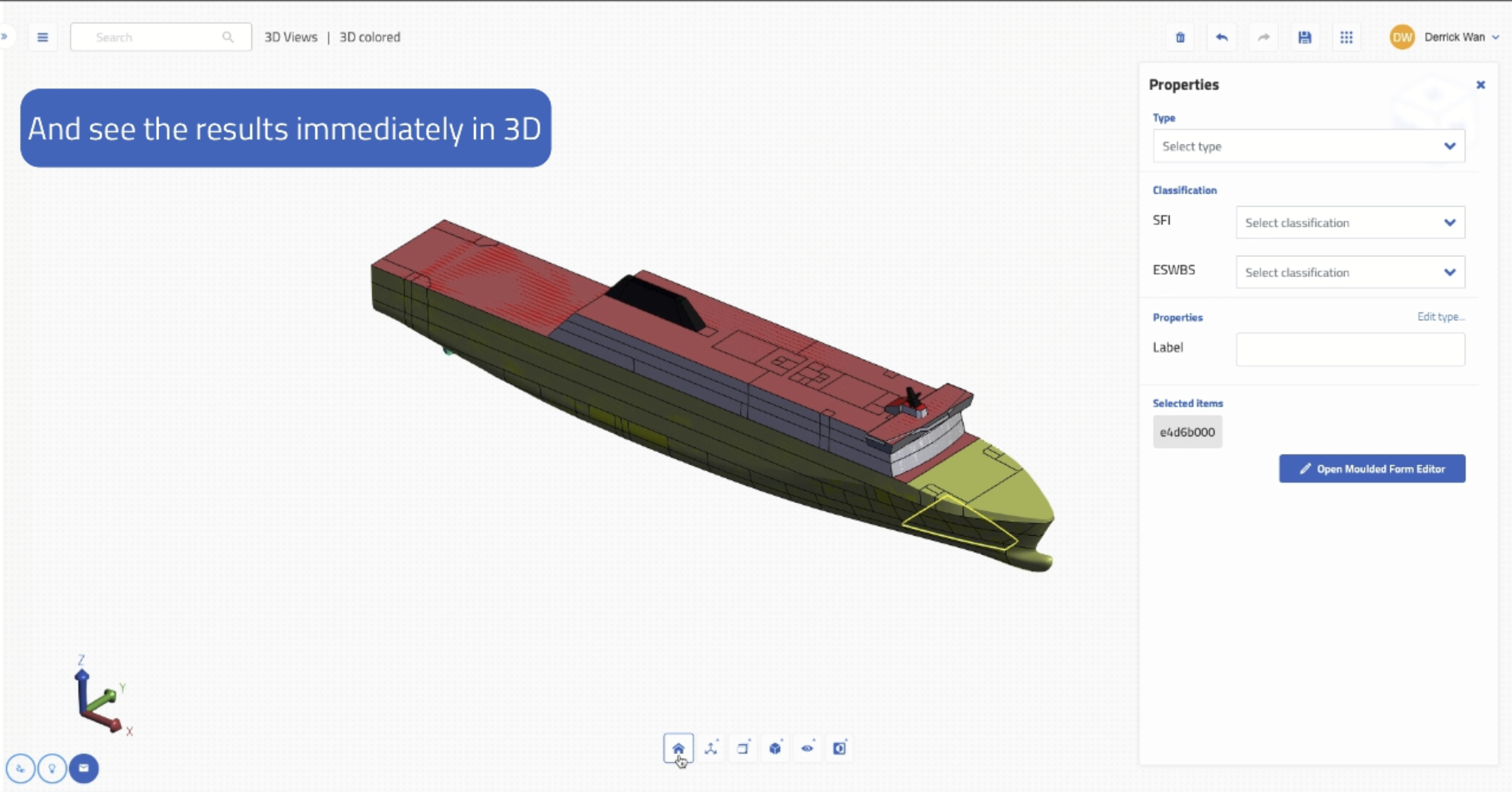Click the selected item e4d6b000 swatch

pos(1186,431)
